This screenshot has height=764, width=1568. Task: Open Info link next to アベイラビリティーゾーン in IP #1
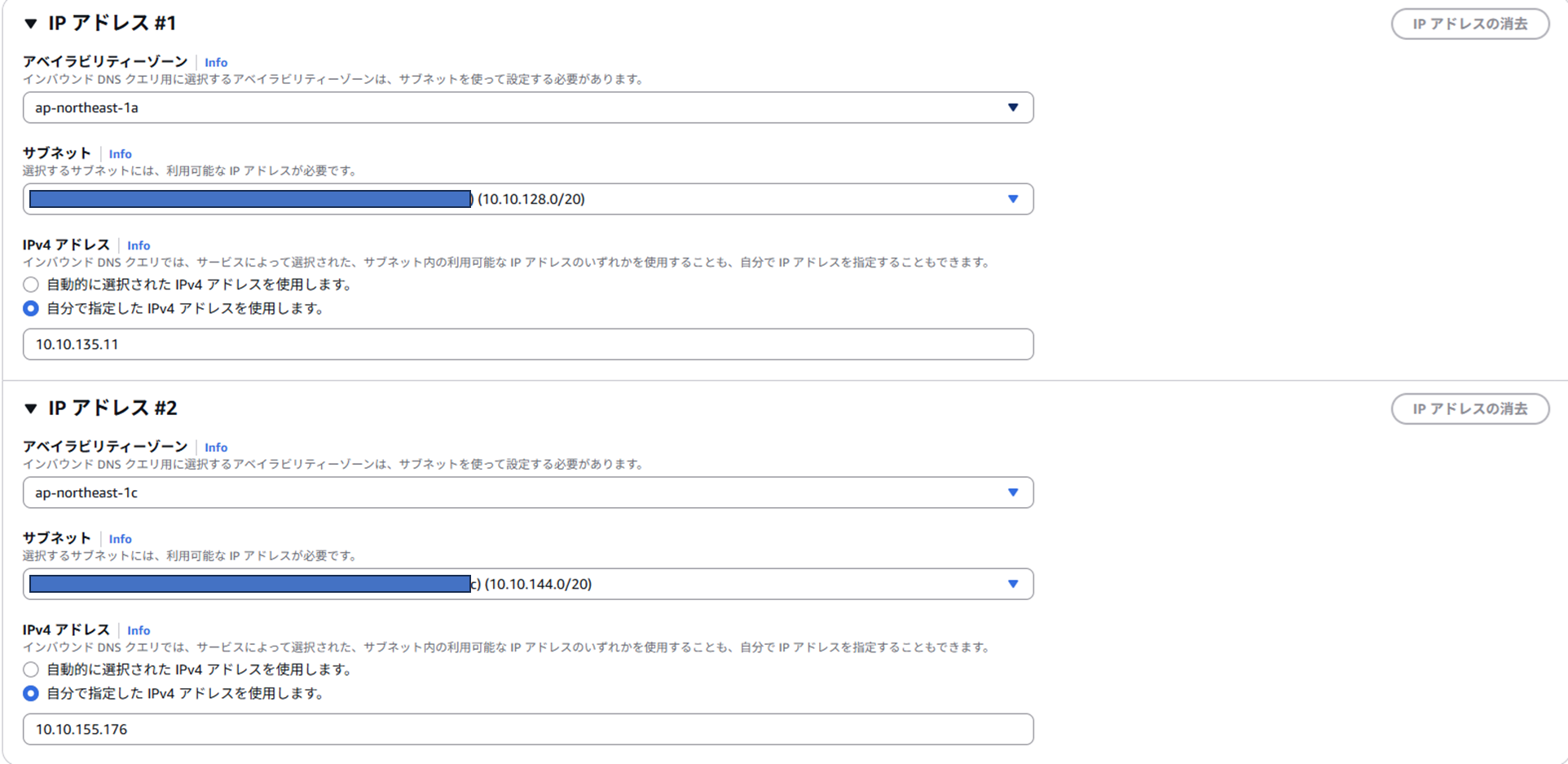(216, 62)
